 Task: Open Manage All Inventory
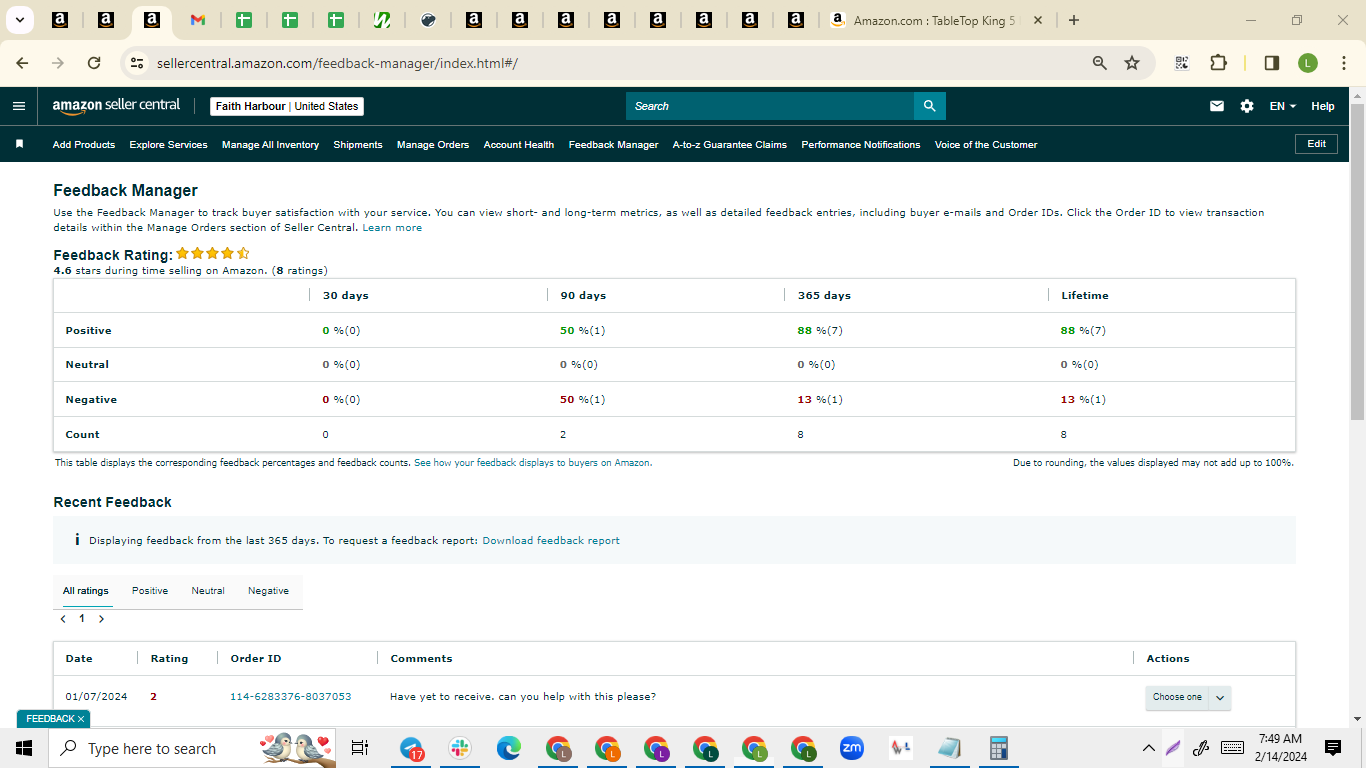(x=270, y=145)
